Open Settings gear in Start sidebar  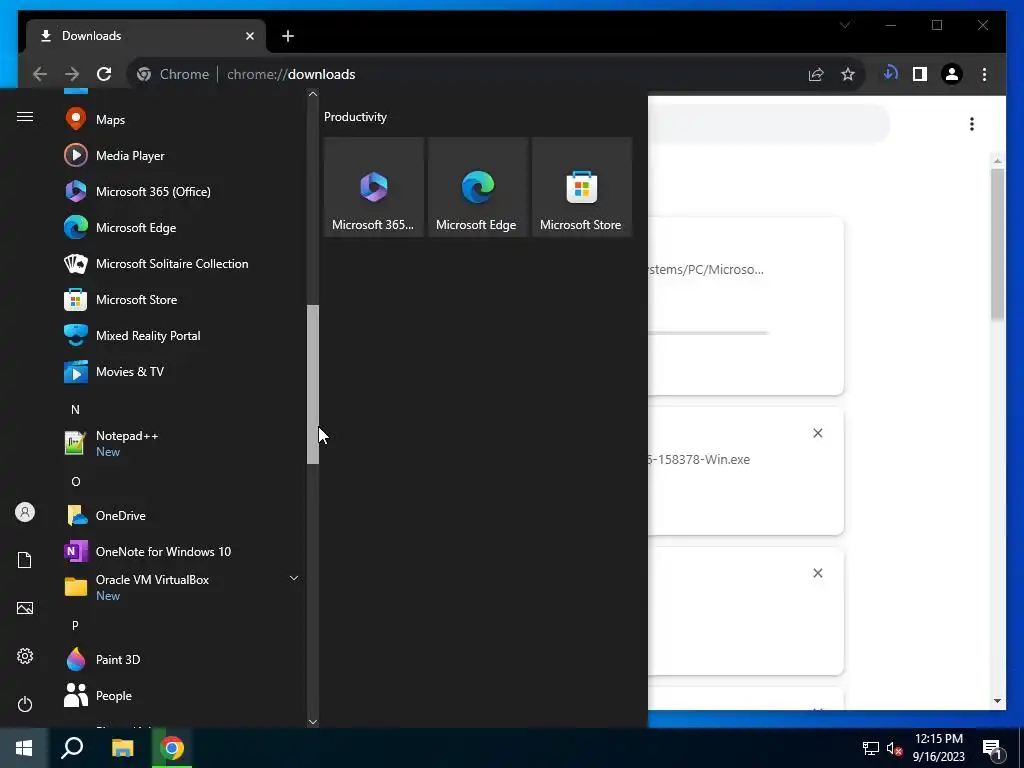point(25,656)
